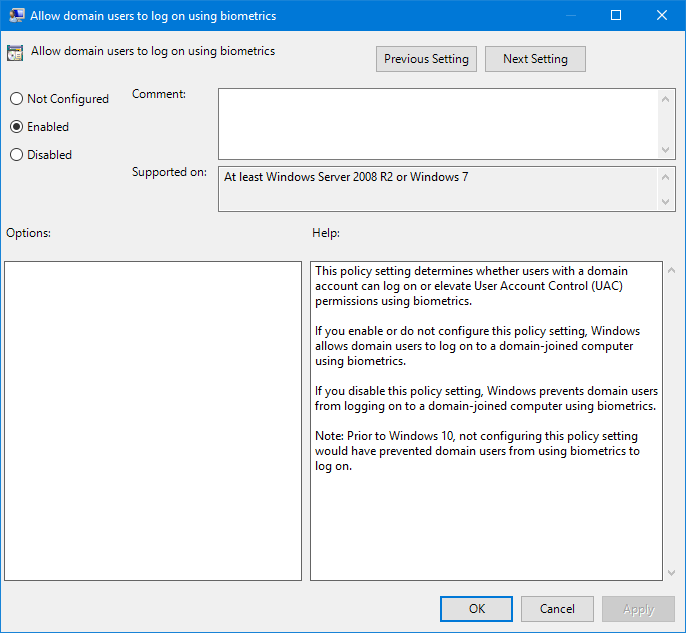
Task: Click the Comment box scroll up arrow
Action: [x=668, y=98]
